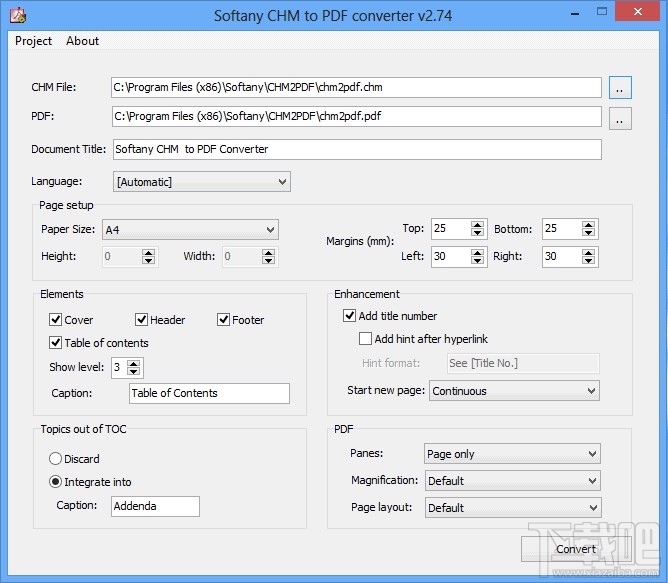668x583 pixels.
Task: Increase the Top margin
Action: [x=477, y=225]
